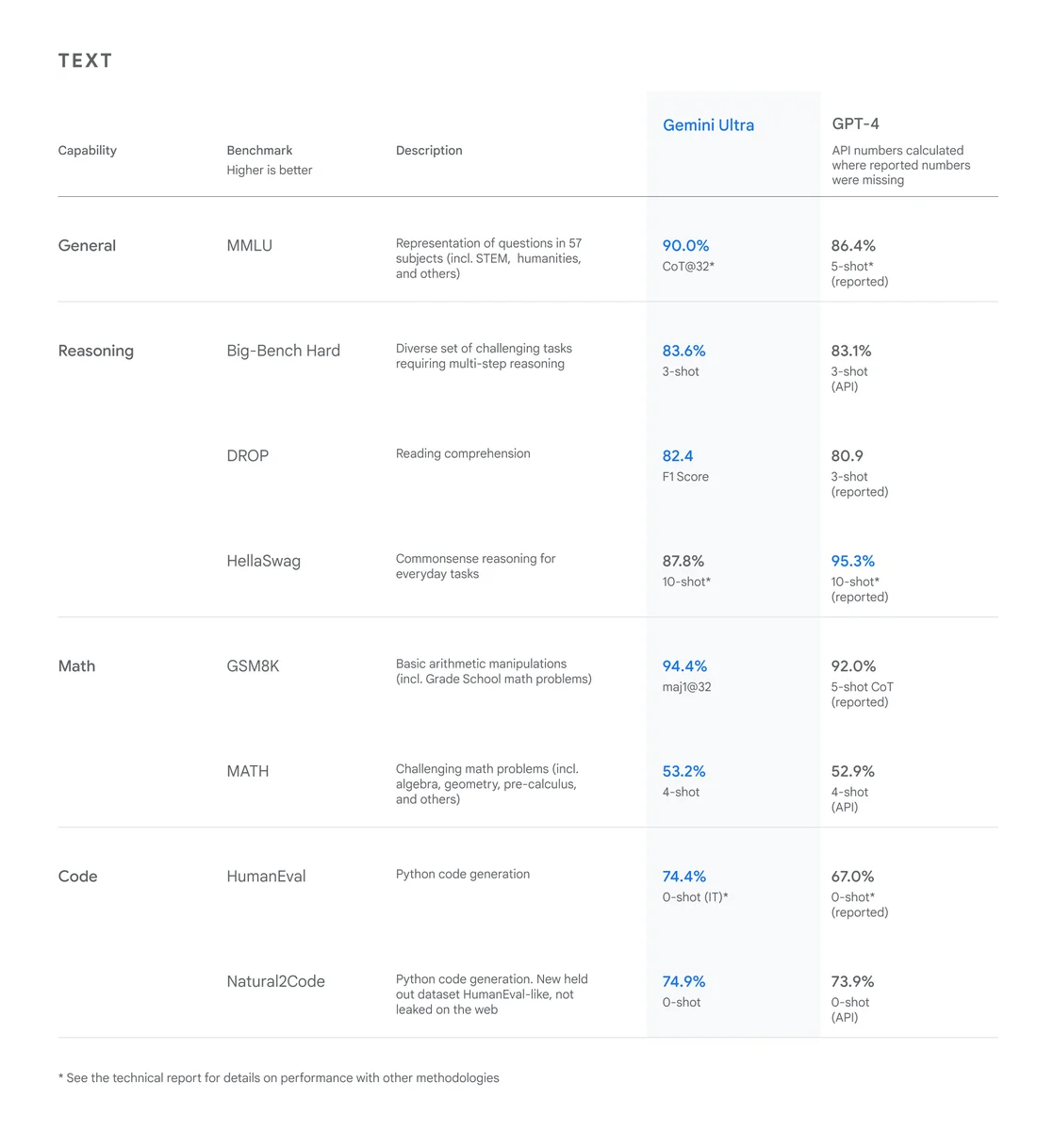Click the HellaSwag benchmark name
The image size is (1037, 1148).
(263, 561)
